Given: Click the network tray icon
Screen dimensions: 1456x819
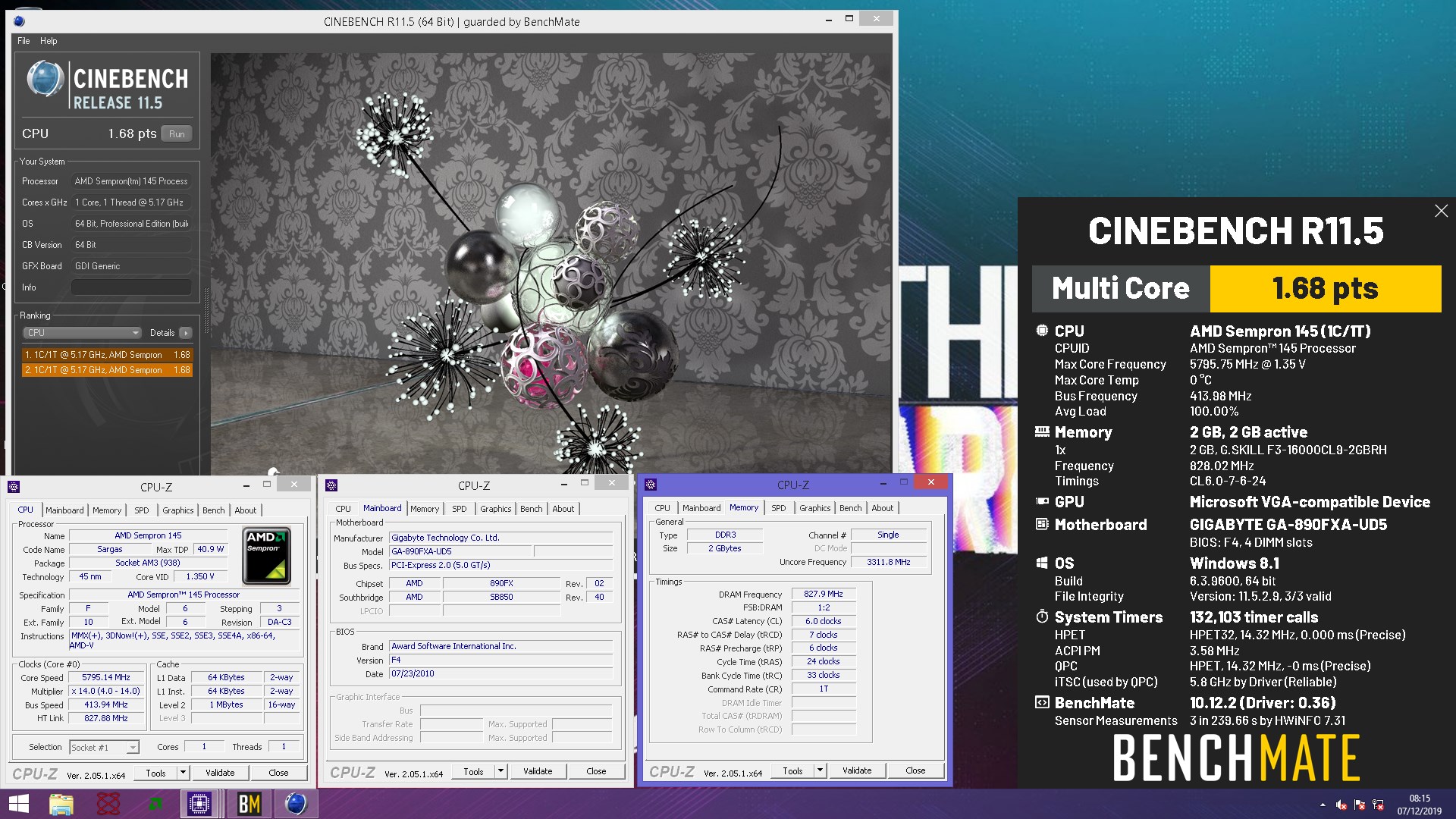Looking at the screenshot, I should (x=1378, y=805).
